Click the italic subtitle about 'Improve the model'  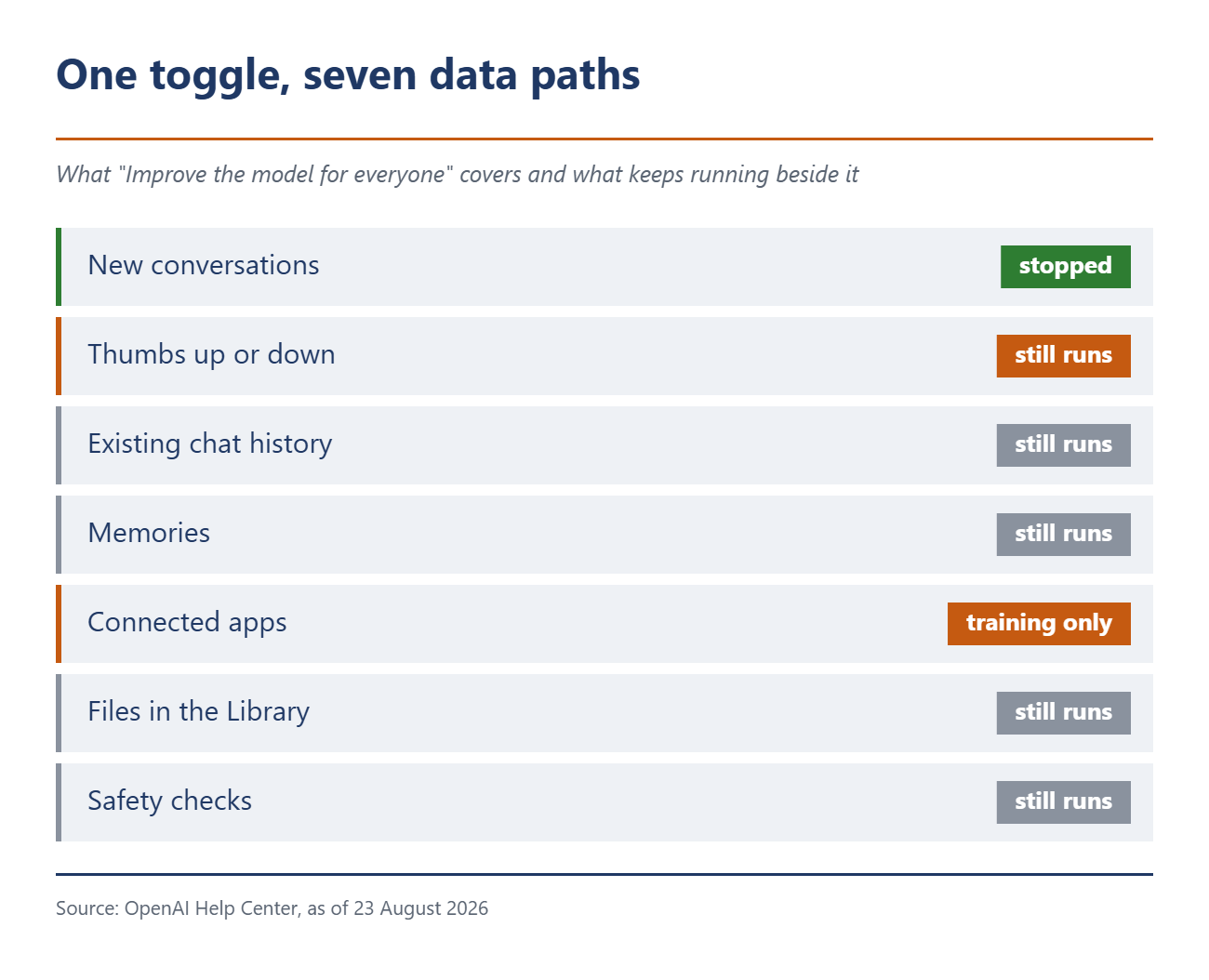[x=458, y=175]
